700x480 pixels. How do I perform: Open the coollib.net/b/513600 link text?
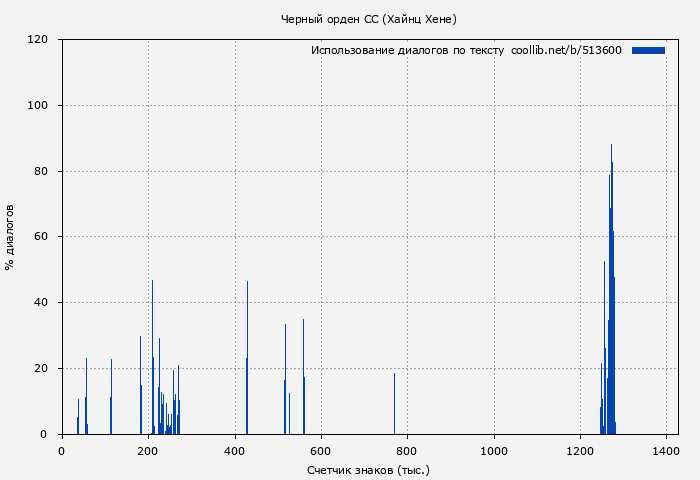coord(566,50)
